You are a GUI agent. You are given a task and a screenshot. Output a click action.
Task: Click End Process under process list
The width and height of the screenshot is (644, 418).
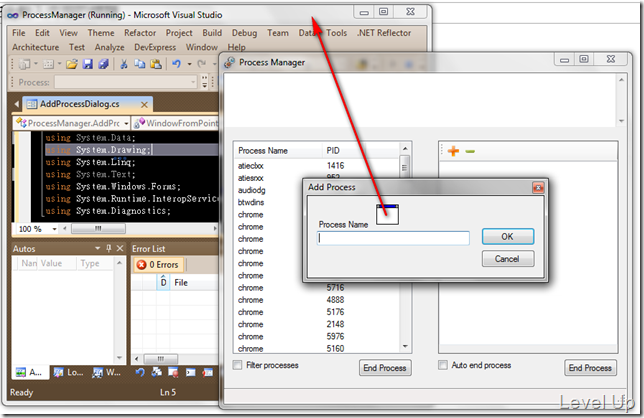tap(385, 368)
